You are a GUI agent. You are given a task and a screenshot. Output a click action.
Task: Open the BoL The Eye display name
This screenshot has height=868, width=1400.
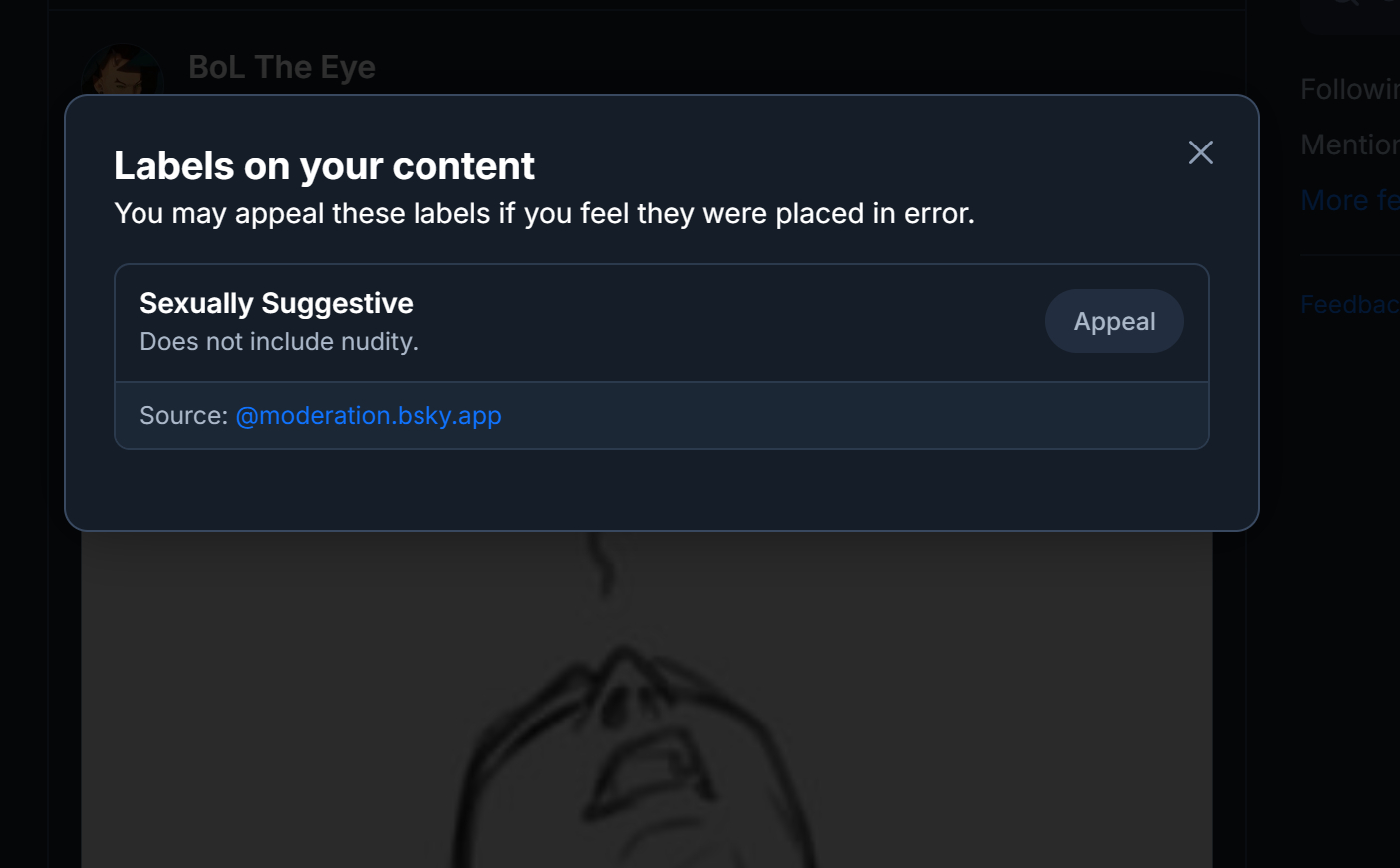pos(282,67)
